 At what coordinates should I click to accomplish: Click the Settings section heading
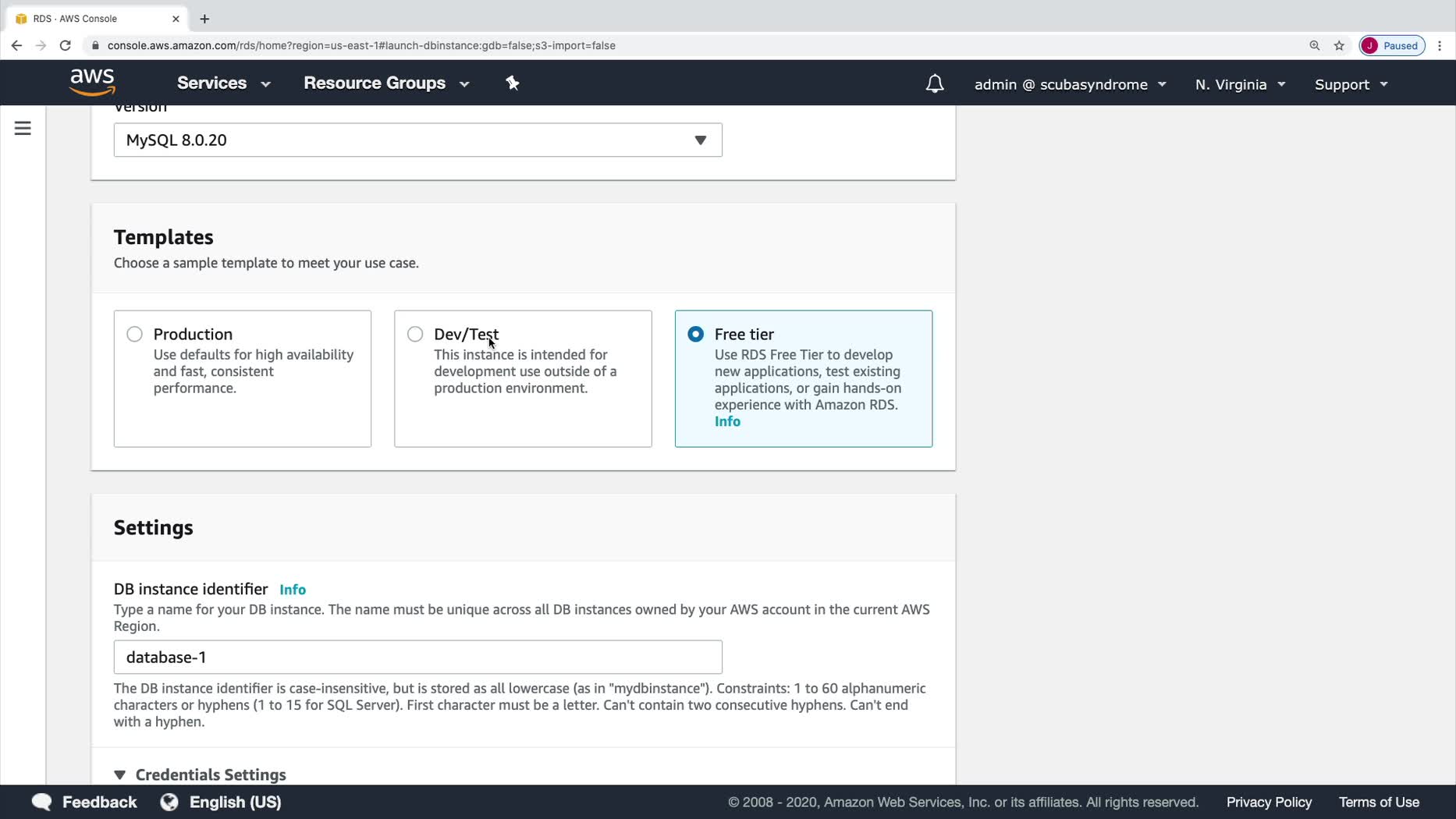pyautogui.click(x=154, y=528)
